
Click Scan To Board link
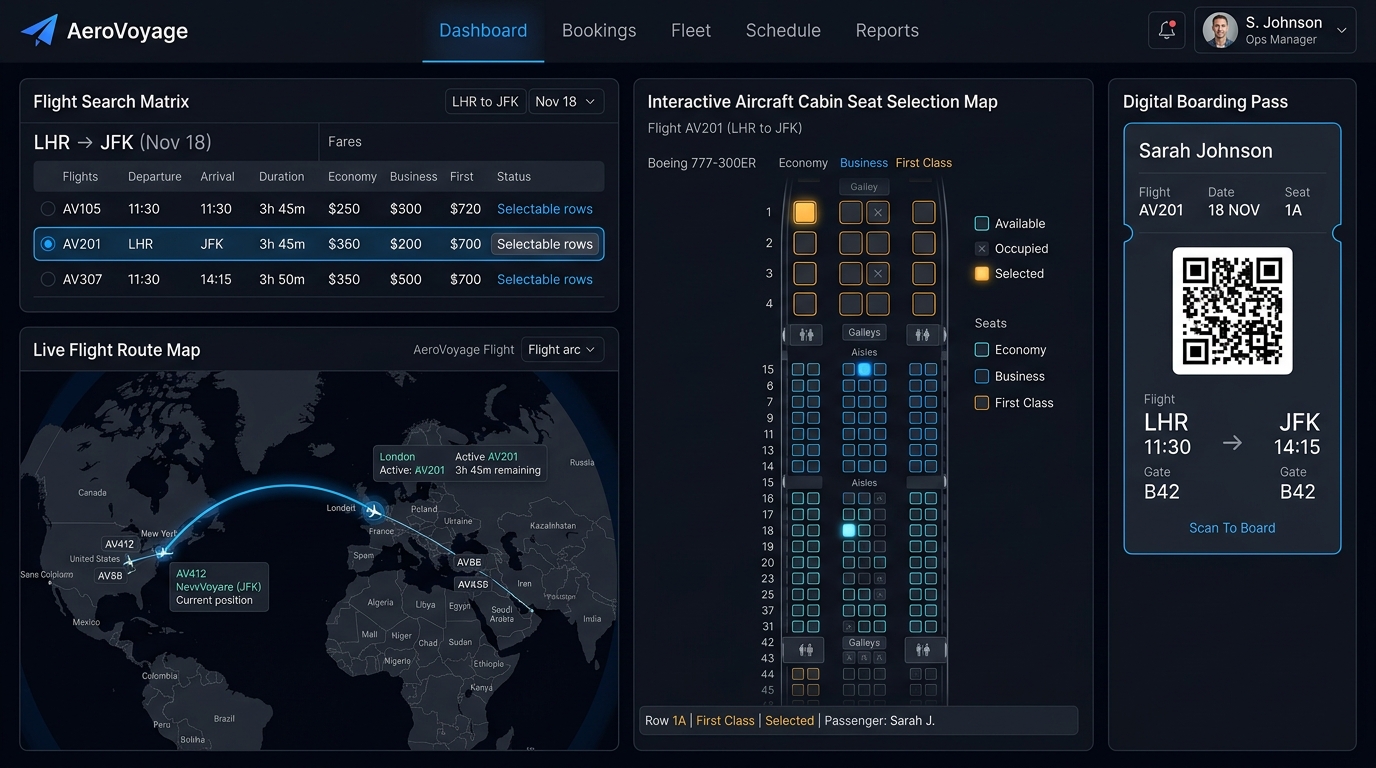point(1232,528)
